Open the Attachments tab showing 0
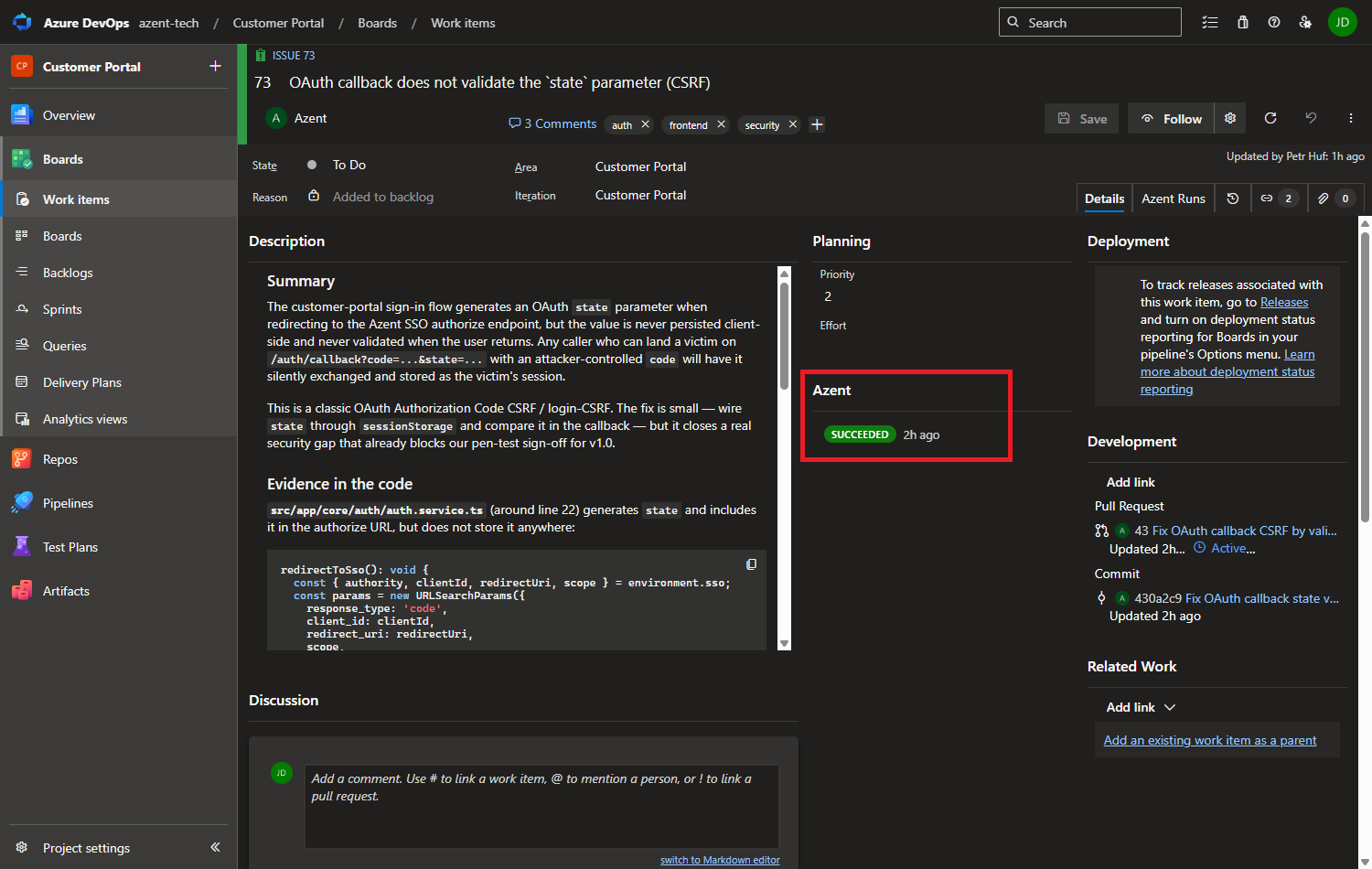 [x=1334, y=198]
